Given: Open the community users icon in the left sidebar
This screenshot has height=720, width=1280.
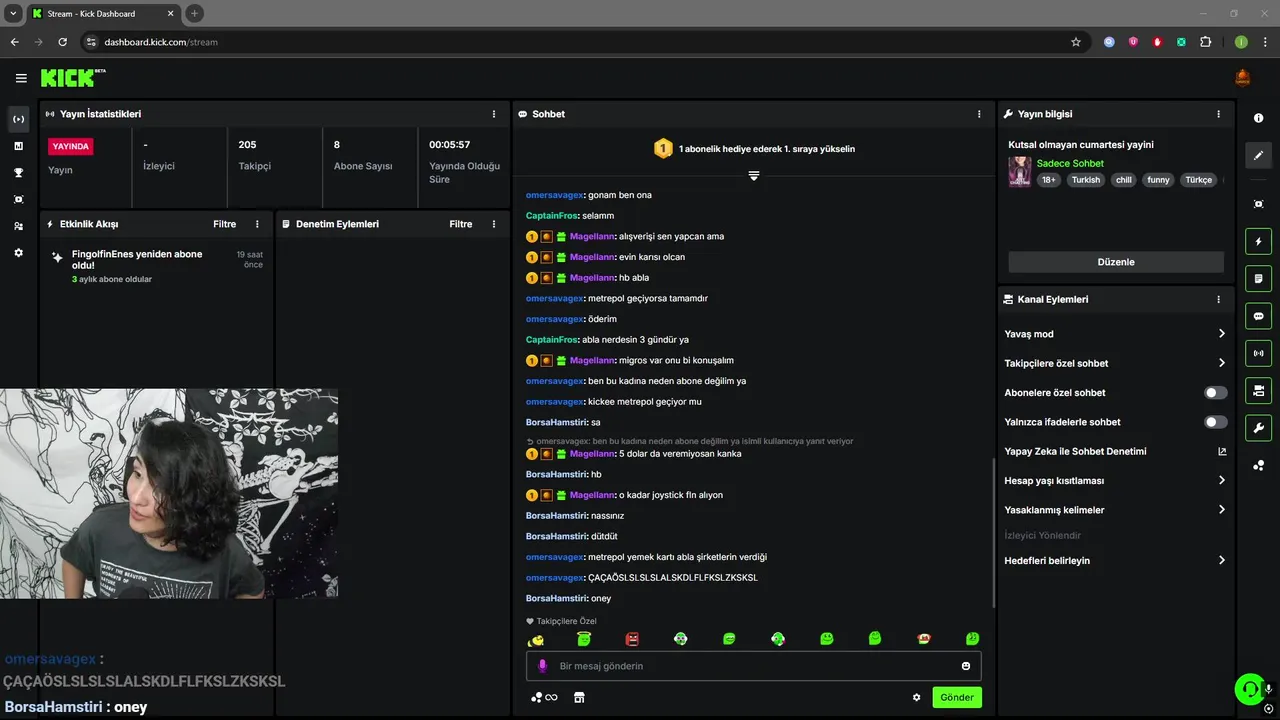Looking at the screenshot, I should pos(18,227).
